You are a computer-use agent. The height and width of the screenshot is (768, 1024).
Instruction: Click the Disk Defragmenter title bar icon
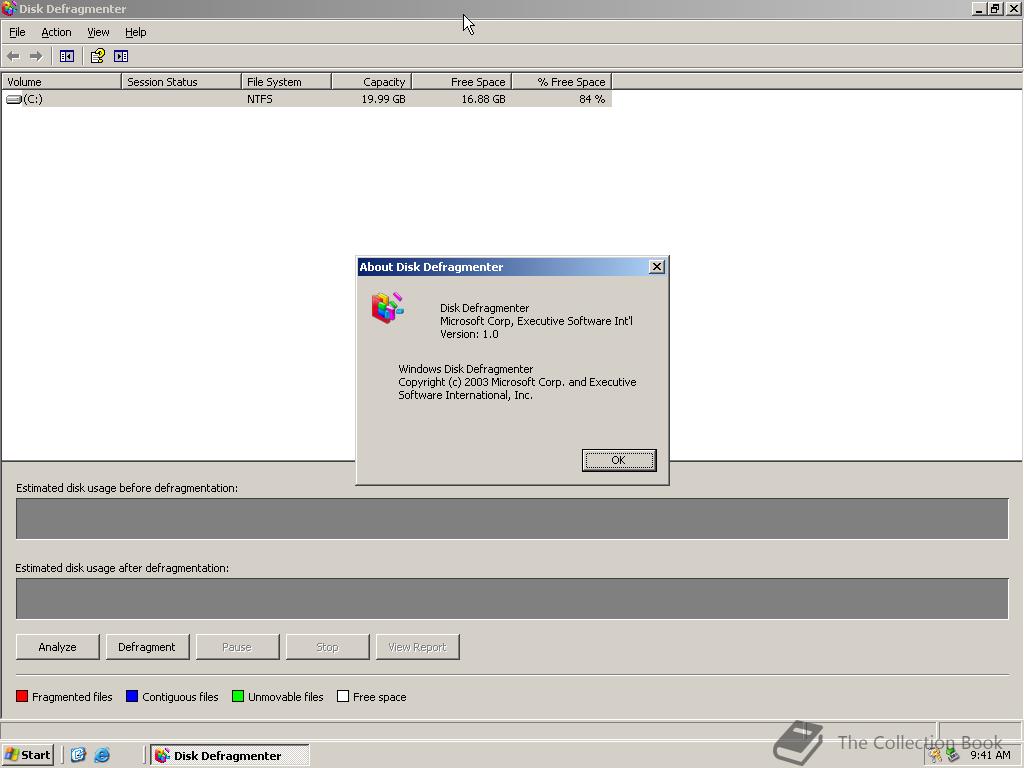tap(8, 8)
